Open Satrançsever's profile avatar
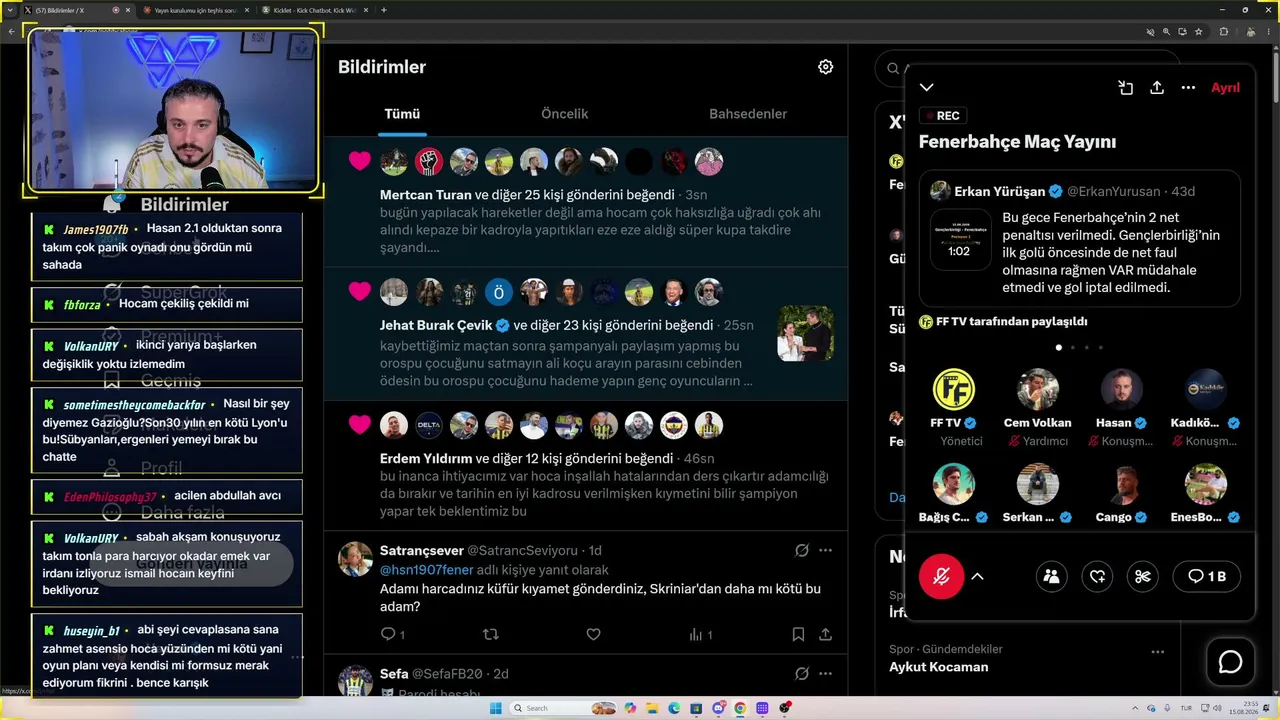This screenshot has width=1280, height=720. tap(355, 558)
